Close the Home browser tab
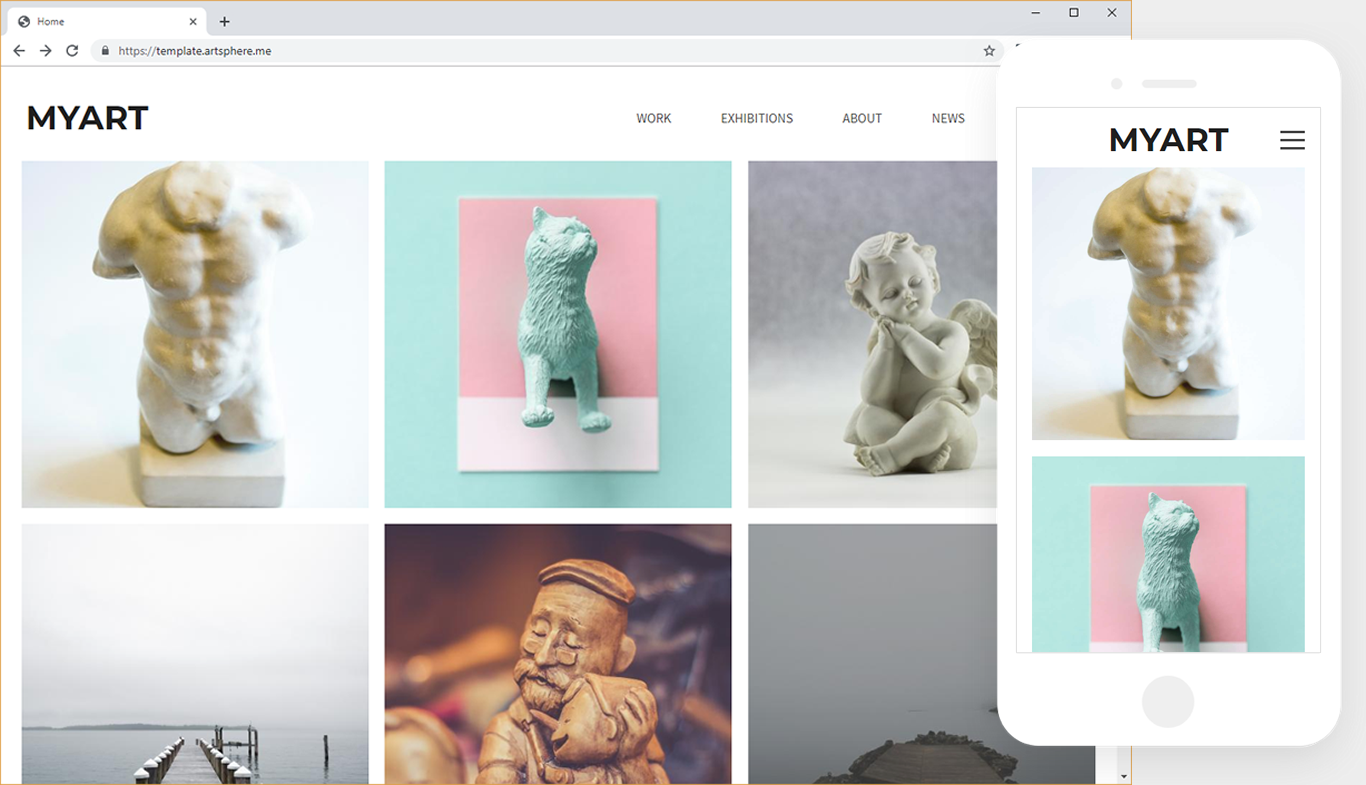Screen dimensions: 1366x785 pos(193,22)
